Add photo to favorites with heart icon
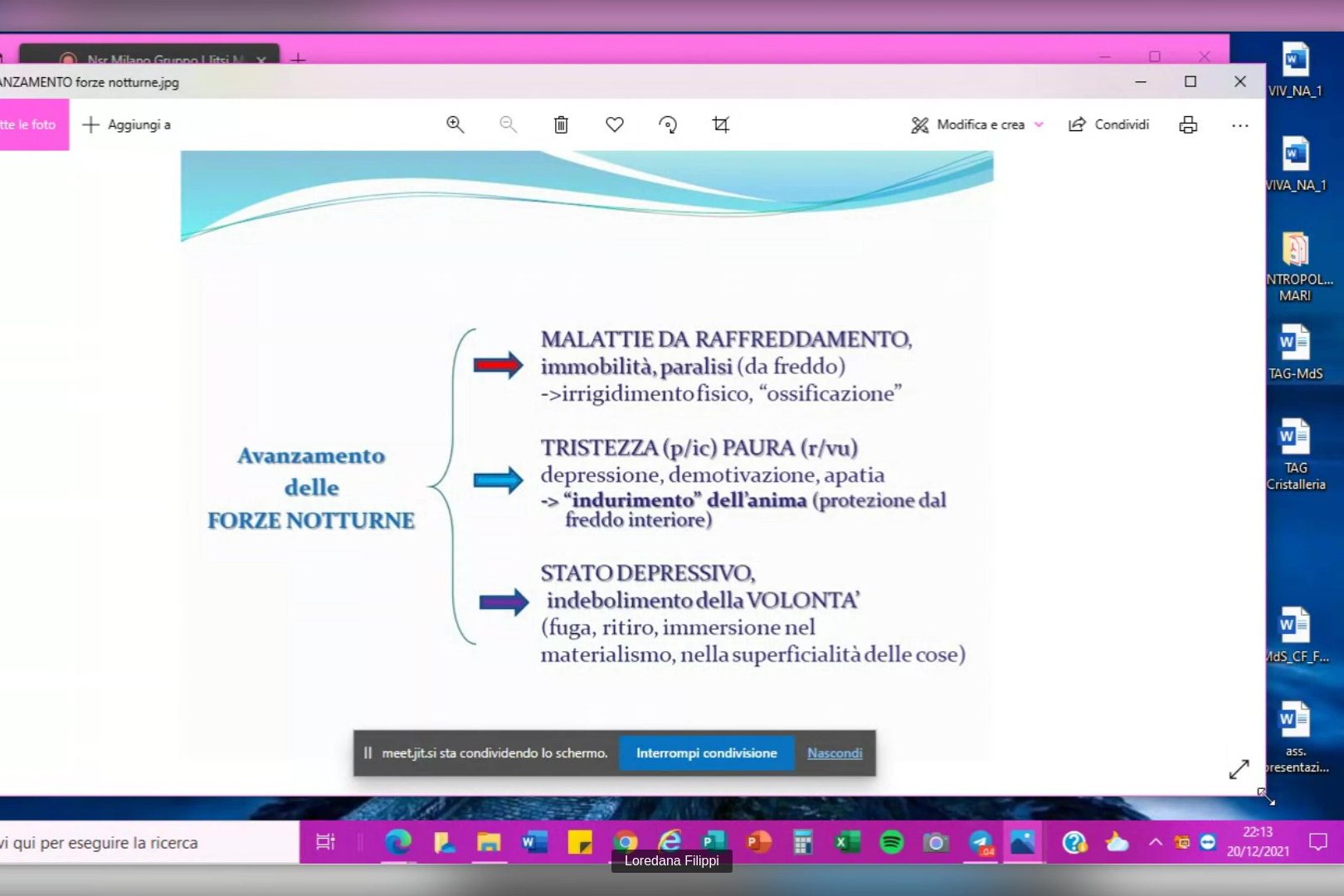The image size is (1344, 896). (614, 124)
